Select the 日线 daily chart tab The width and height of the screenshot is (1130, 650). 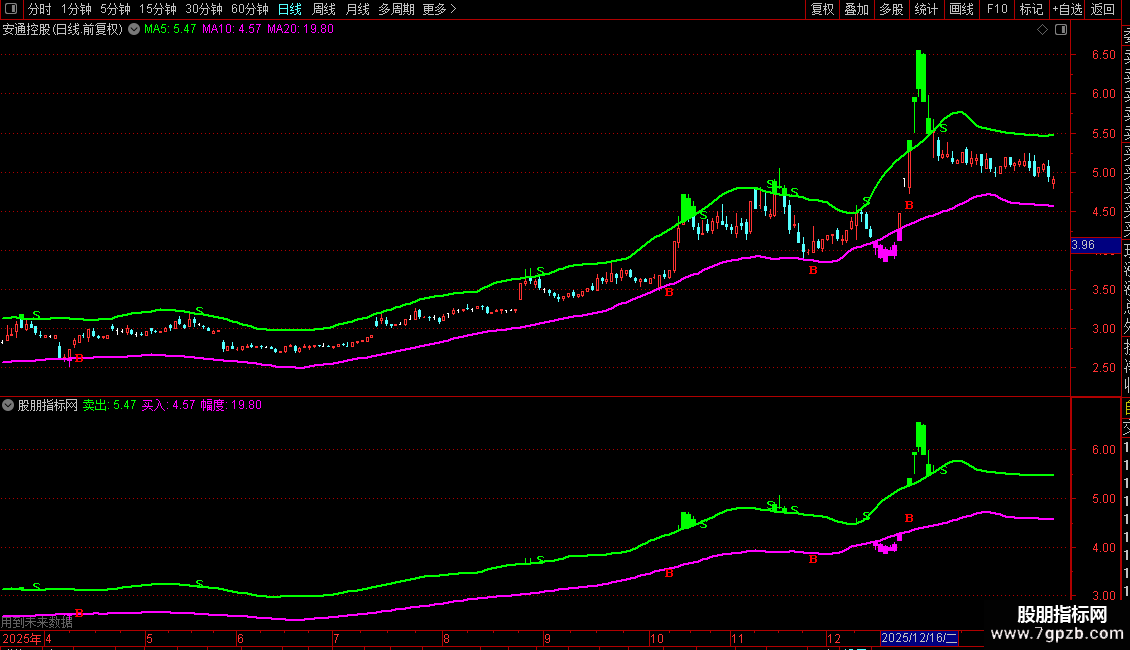(290, 9)
